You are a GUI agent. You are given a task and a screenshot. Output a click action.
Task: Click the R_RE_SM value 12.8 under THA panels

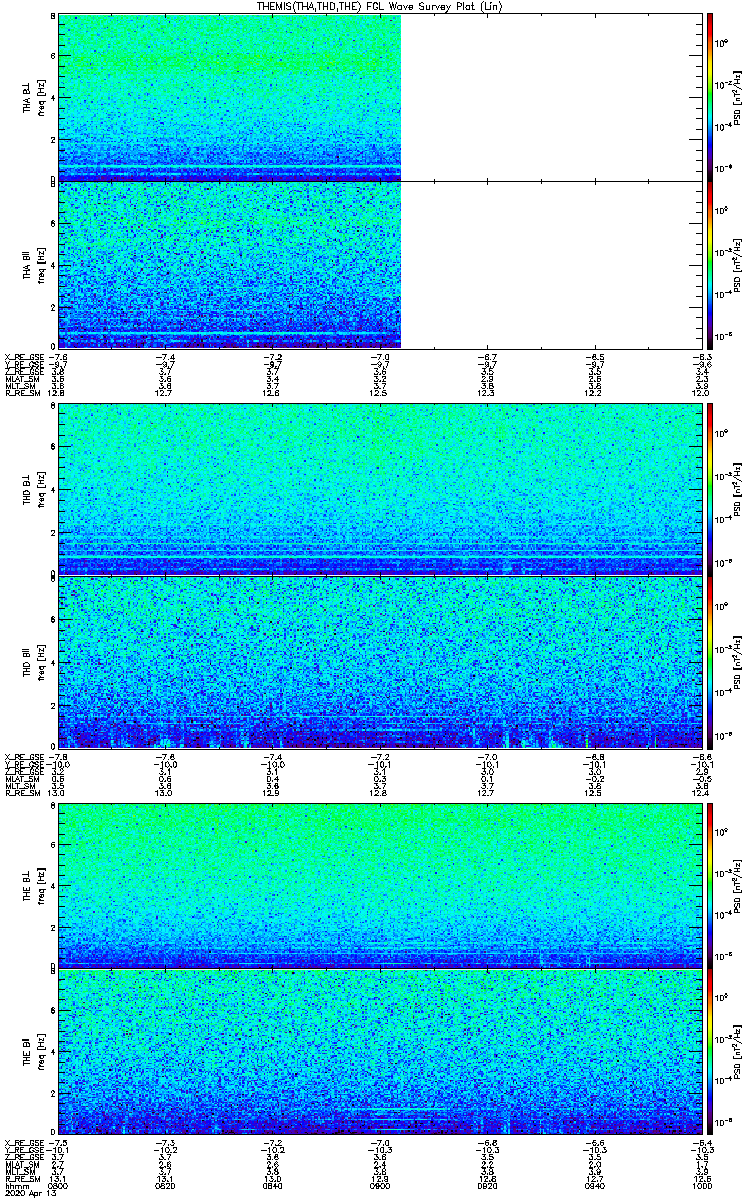58,393
